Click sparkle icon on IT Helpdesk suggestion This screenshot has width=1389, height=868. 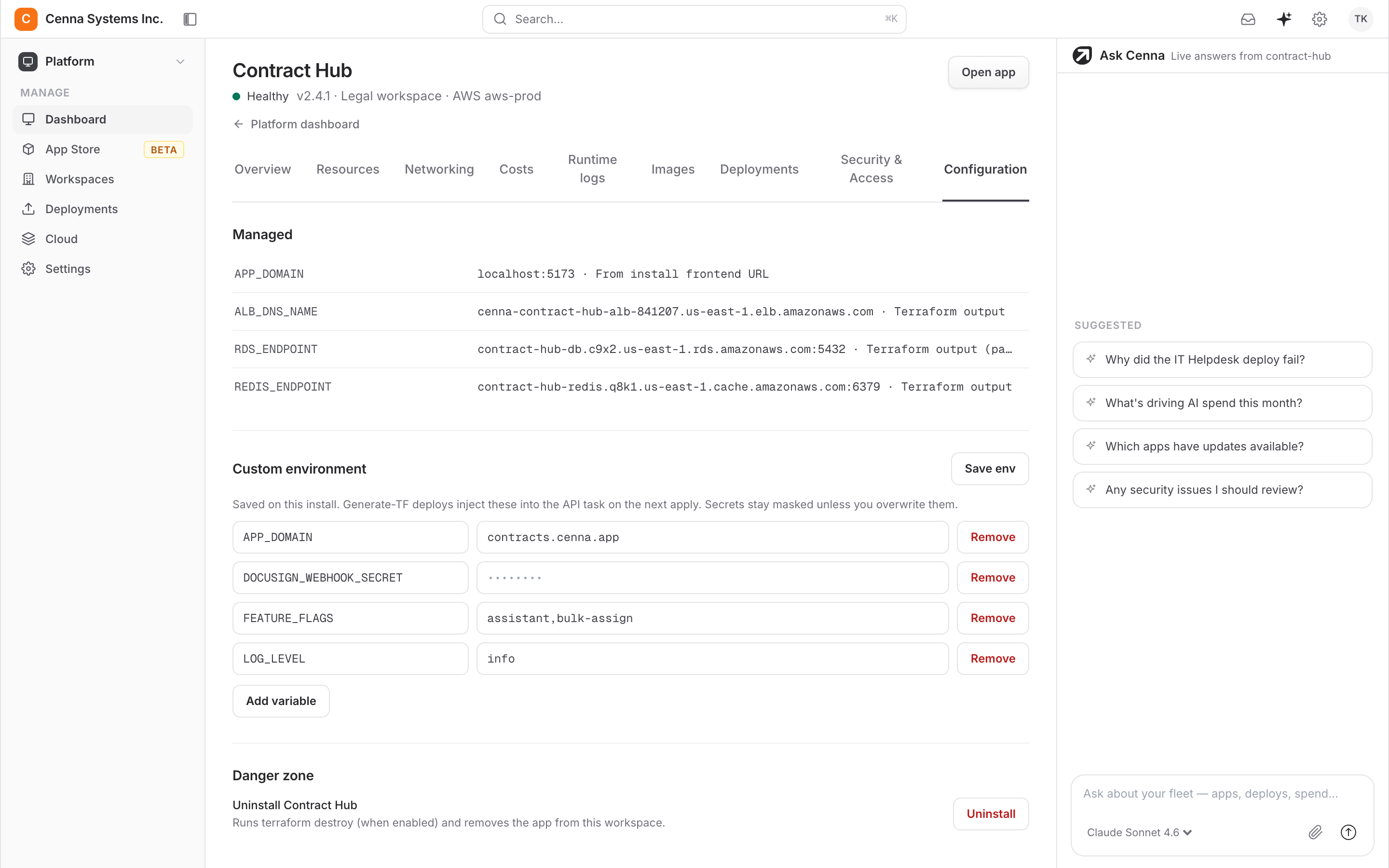[1090, 359]
